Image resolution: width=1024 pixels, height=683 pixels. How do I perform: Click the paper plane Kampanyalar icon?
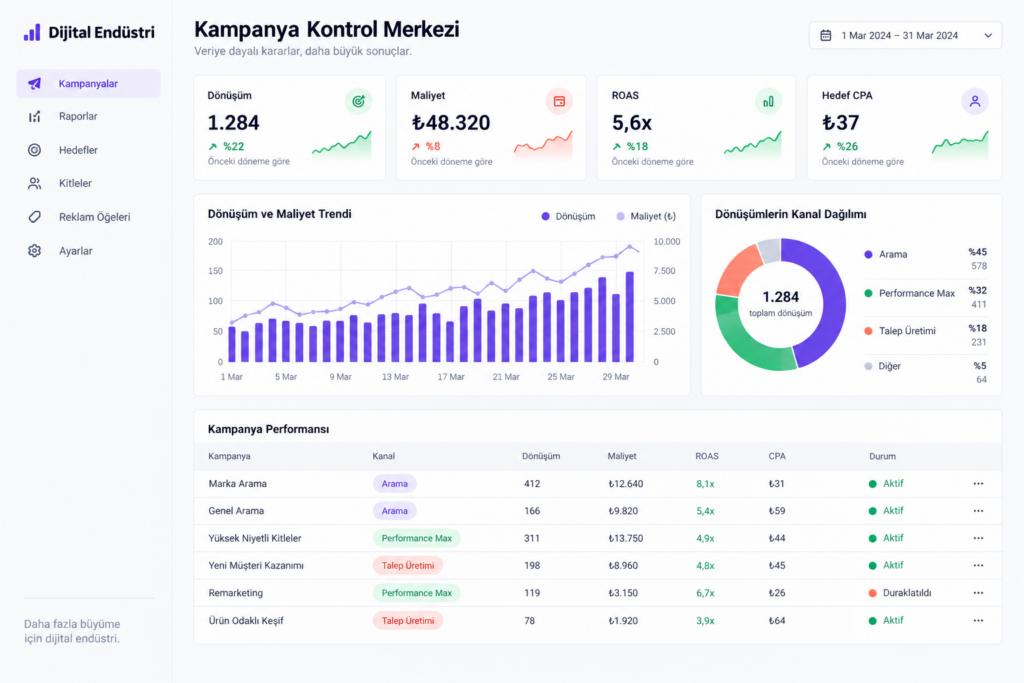point(35,84)
